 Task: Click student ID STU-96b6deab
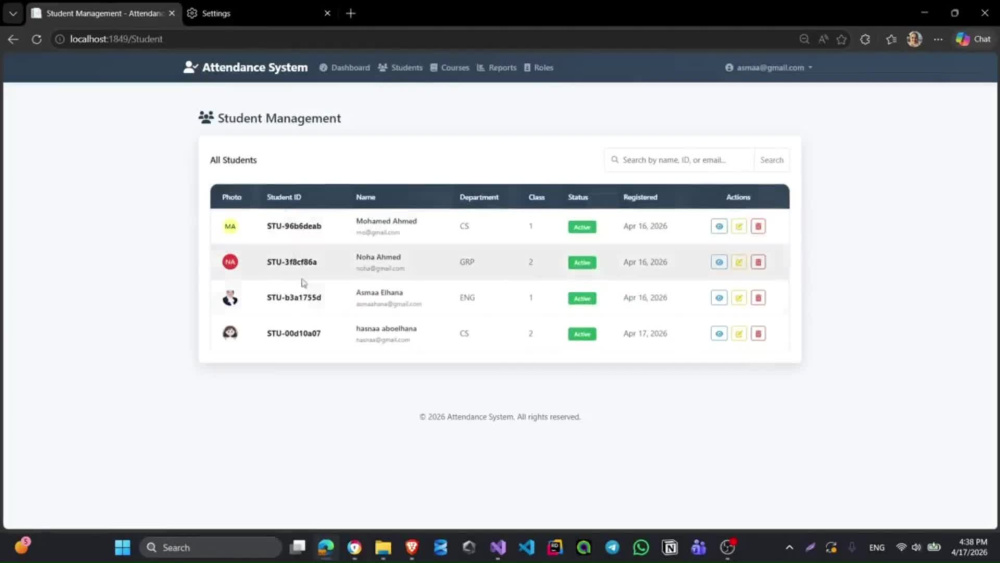point(294,226)
